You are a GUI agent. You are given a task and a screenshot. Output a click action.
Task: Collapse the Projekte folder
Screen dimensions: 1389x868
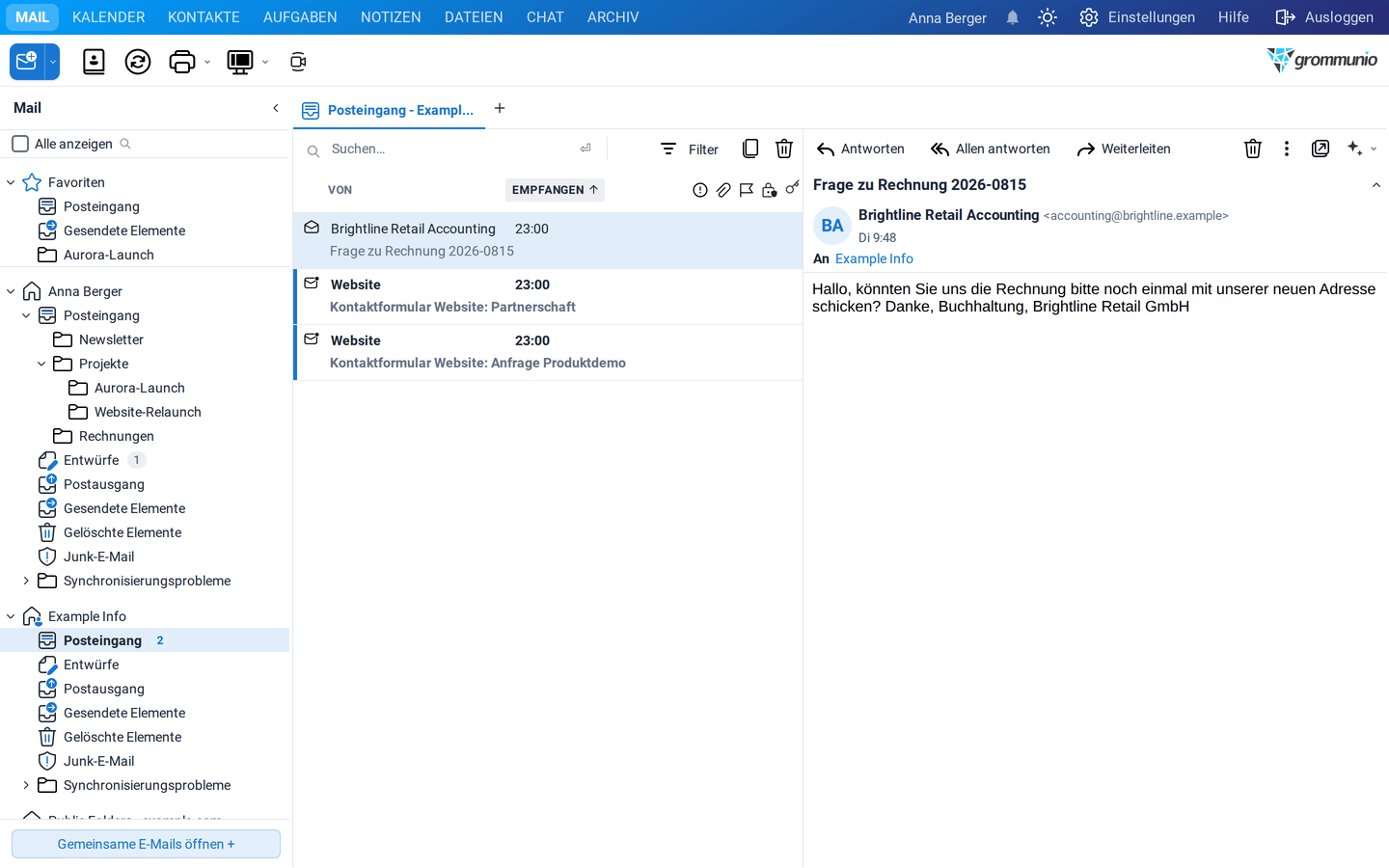(41, 364)
